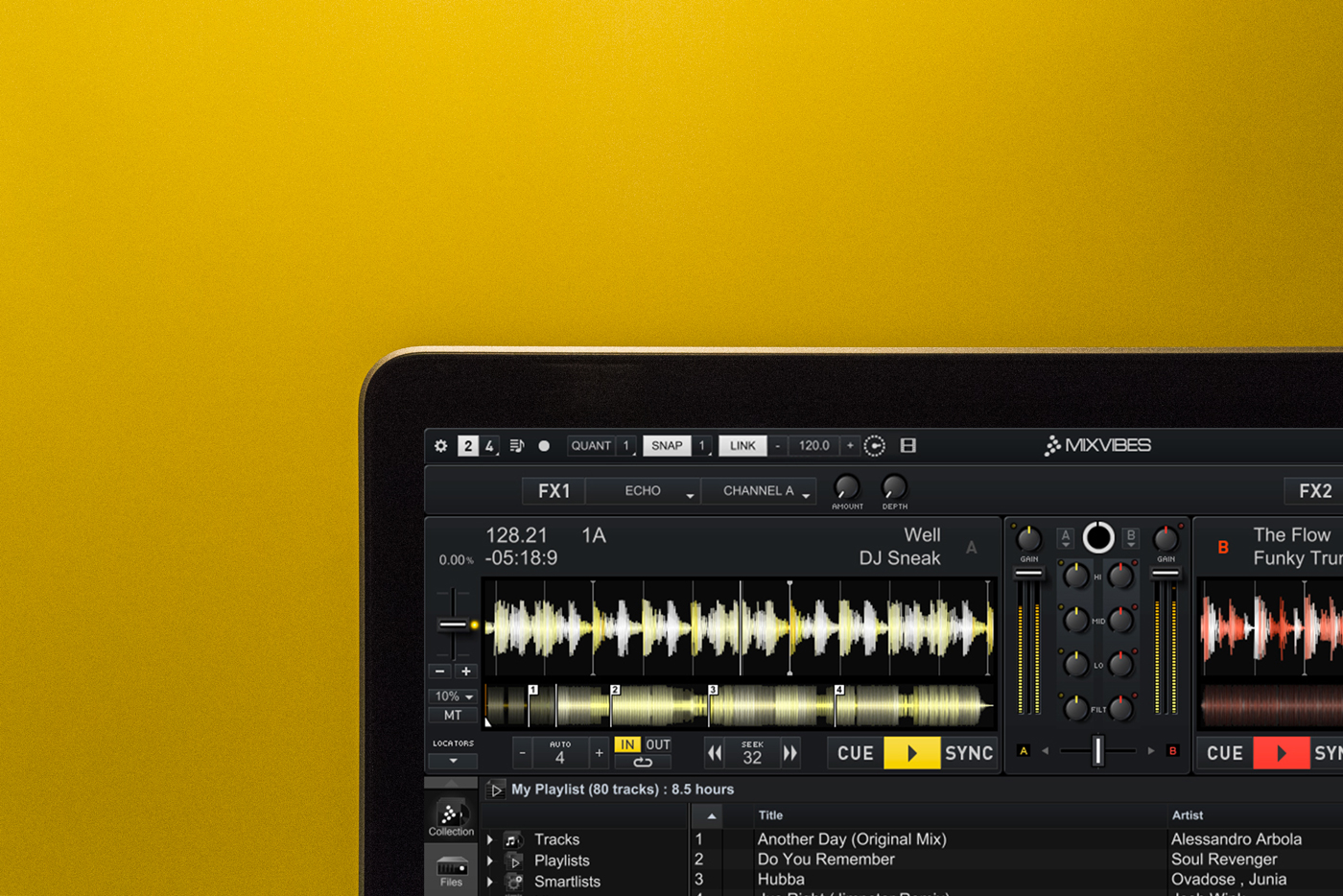The height and width of the screenshot is (896, 1343).
Task: Select the track "Do You Remember"
Action: point(826,860)
